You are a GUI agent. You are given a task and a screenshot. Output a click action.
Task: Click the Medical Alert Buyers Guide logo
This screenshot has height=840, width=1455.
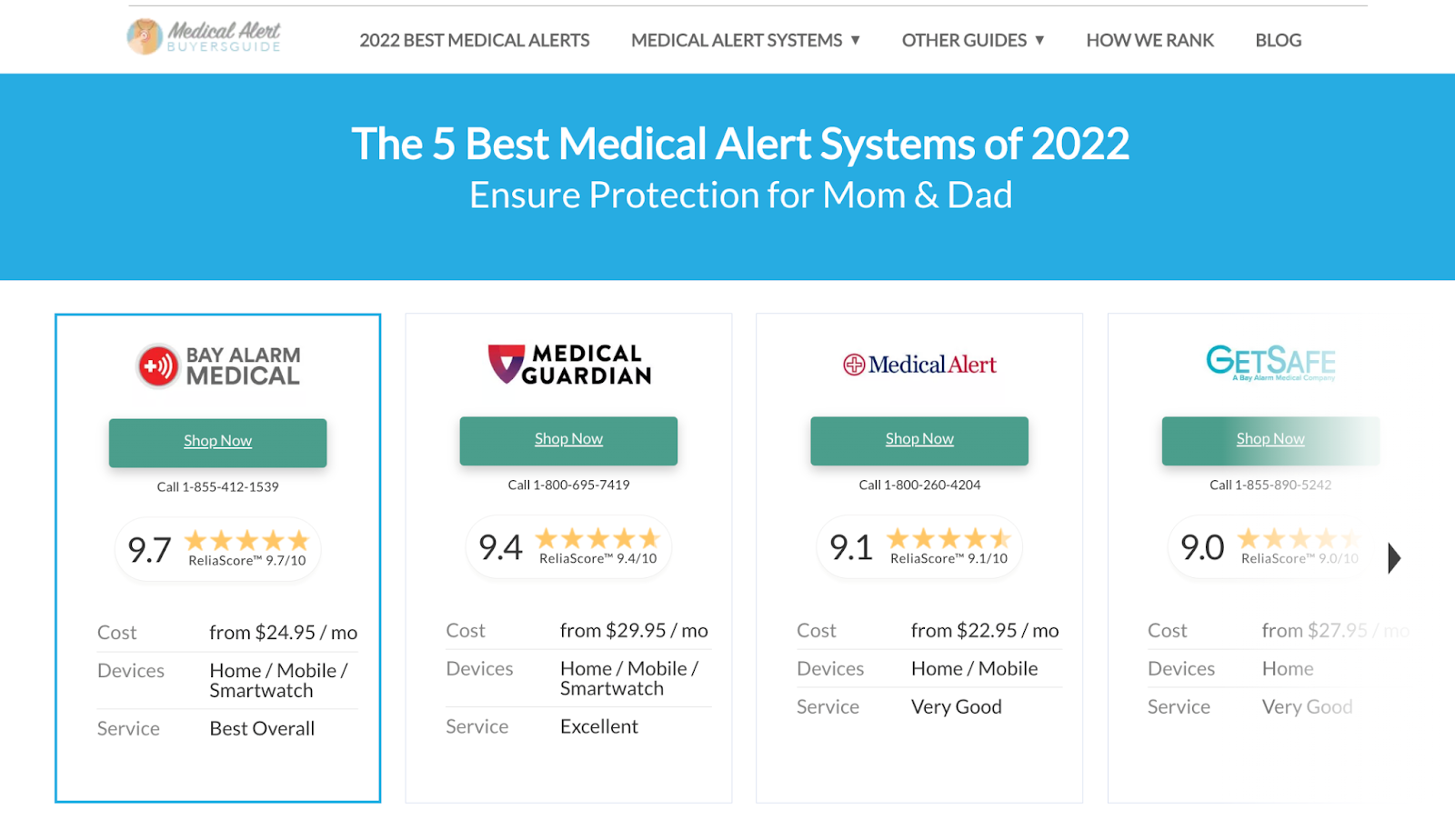coord(204,37)
